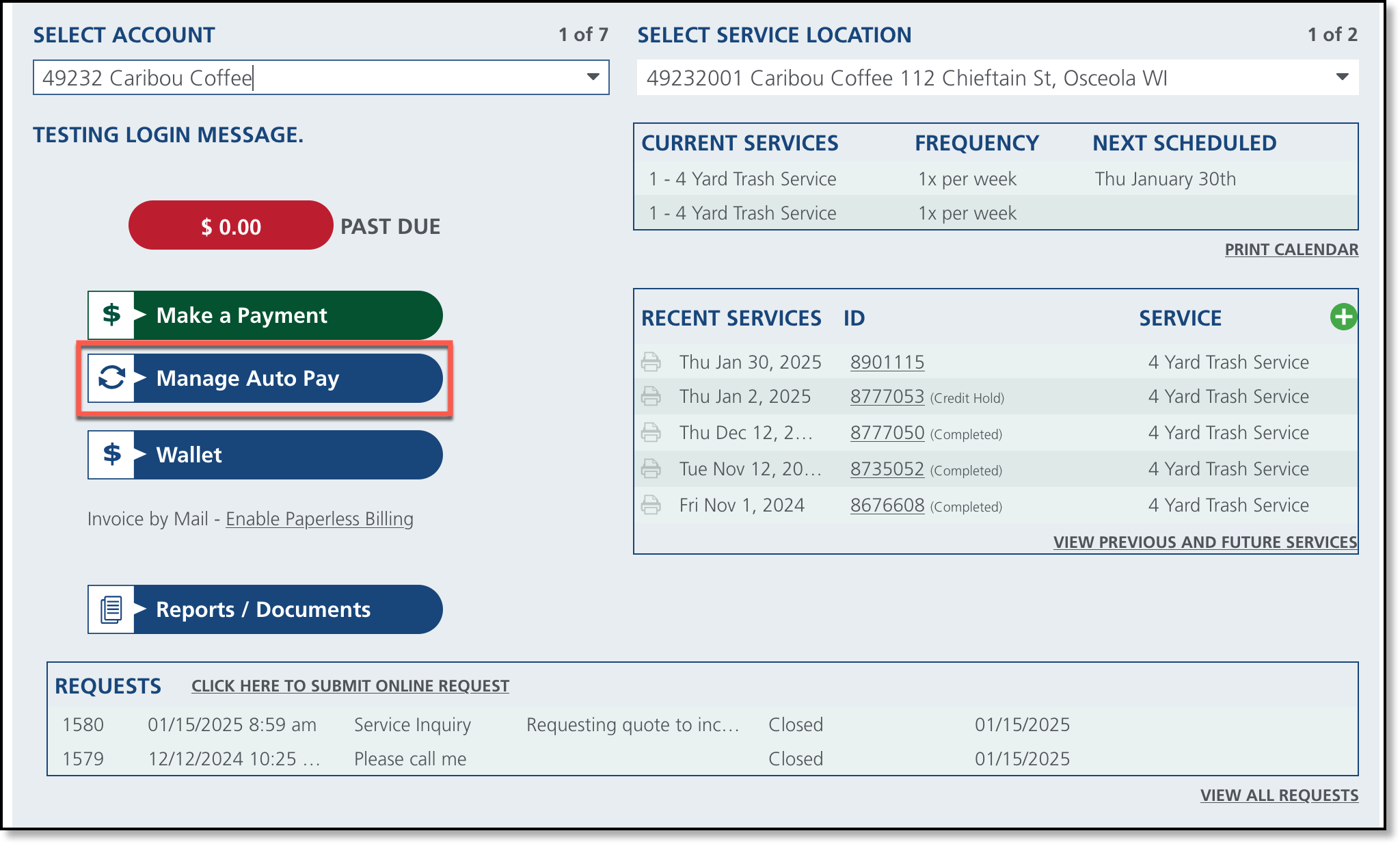Open service ID 8777053 Credit Hold link
1400x844 pixels.
(x=887, y=396)
